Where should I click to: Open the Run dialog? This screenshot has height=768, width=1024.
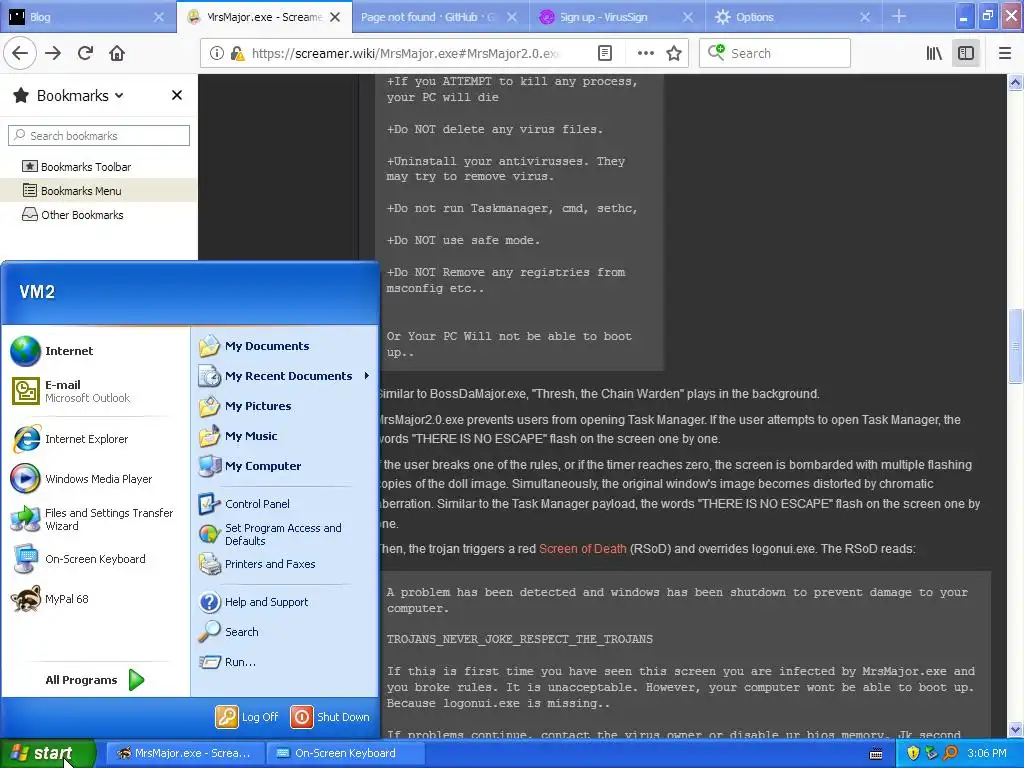[285, 662]
